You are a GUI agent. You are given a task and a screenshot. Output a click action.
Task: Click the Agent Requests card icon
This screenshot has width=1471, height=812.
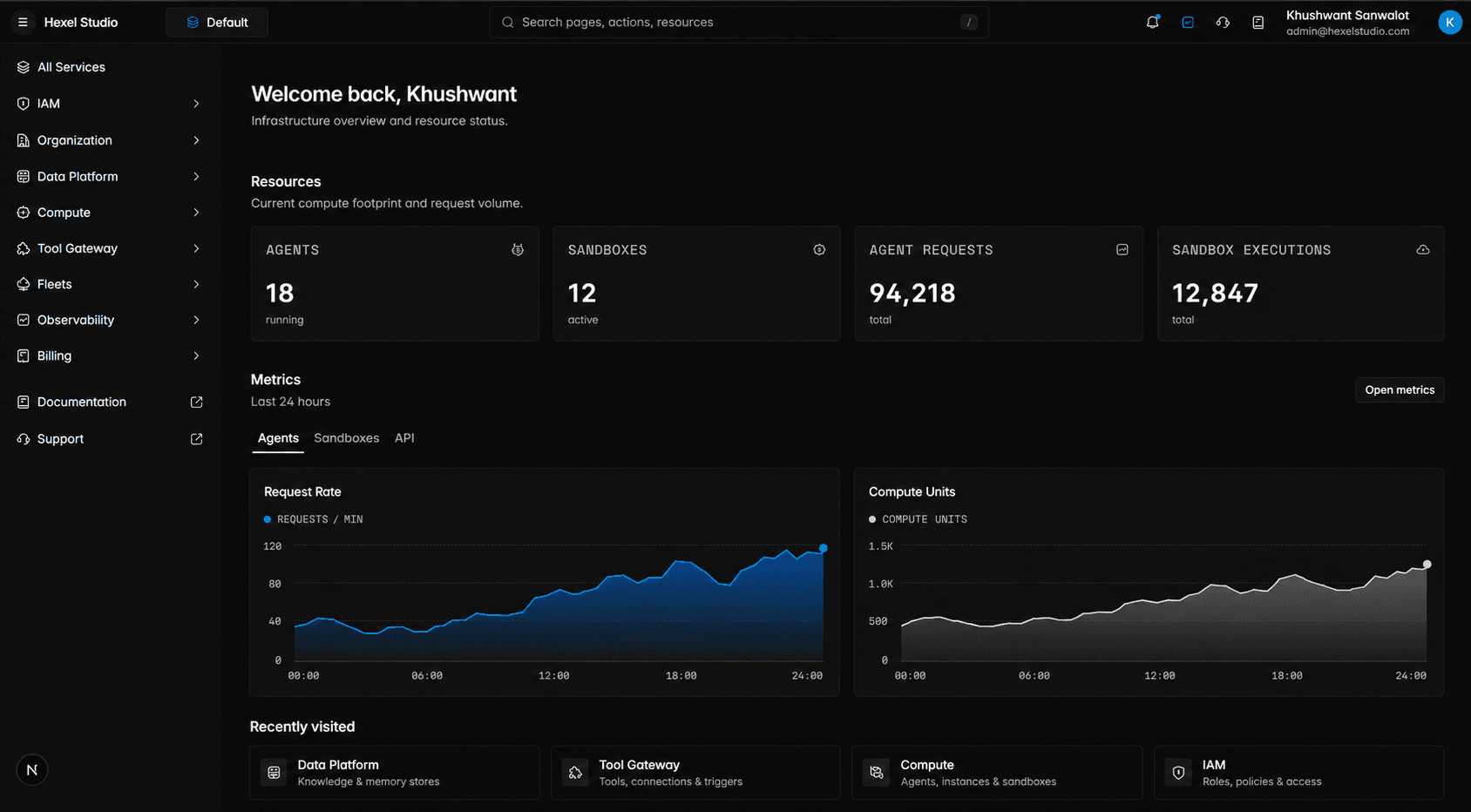[x=1122, y=250]
